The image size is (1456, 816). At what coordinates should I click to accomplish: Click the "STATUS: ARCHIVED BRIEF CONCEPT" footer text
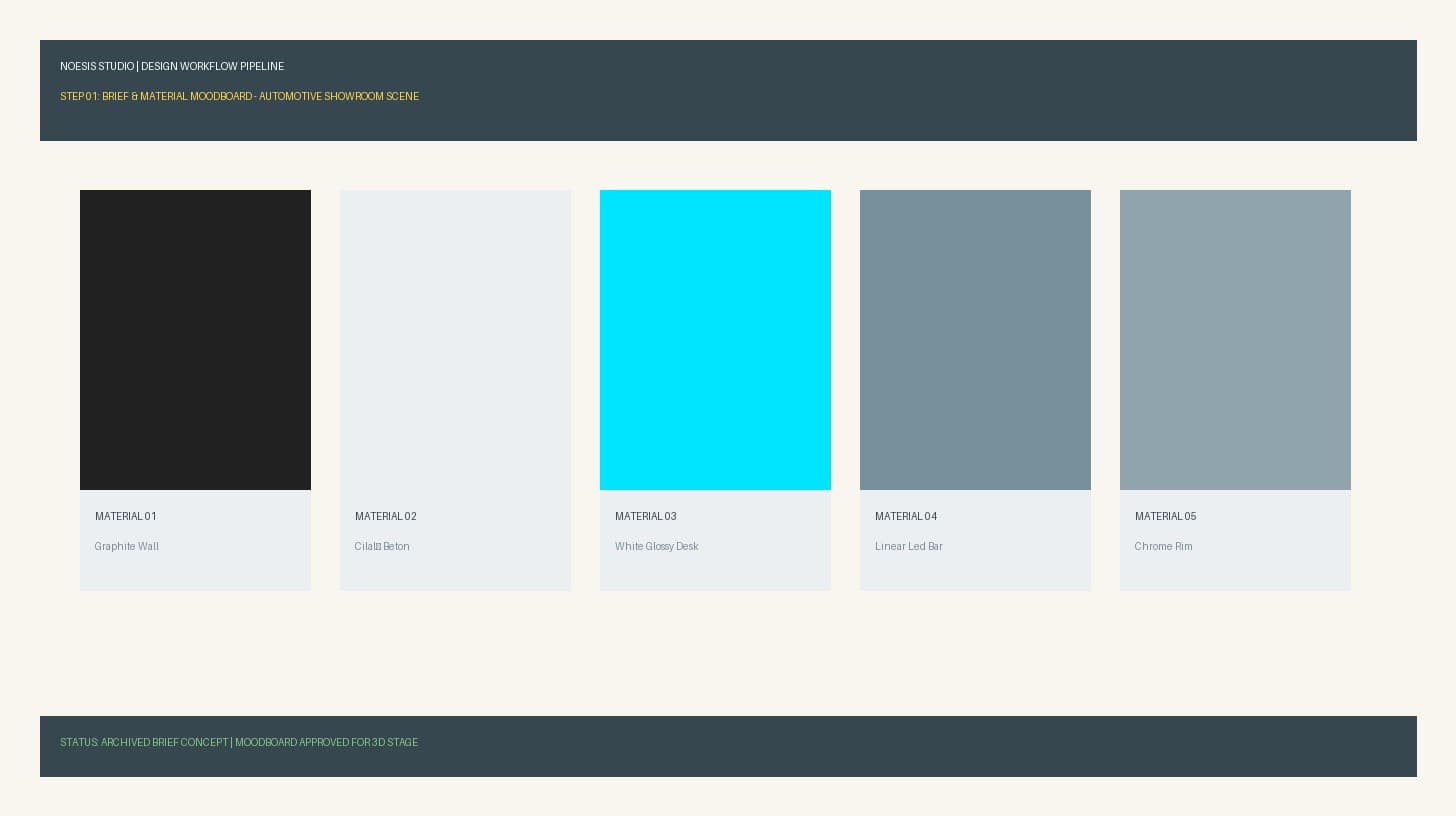(144, 742)
